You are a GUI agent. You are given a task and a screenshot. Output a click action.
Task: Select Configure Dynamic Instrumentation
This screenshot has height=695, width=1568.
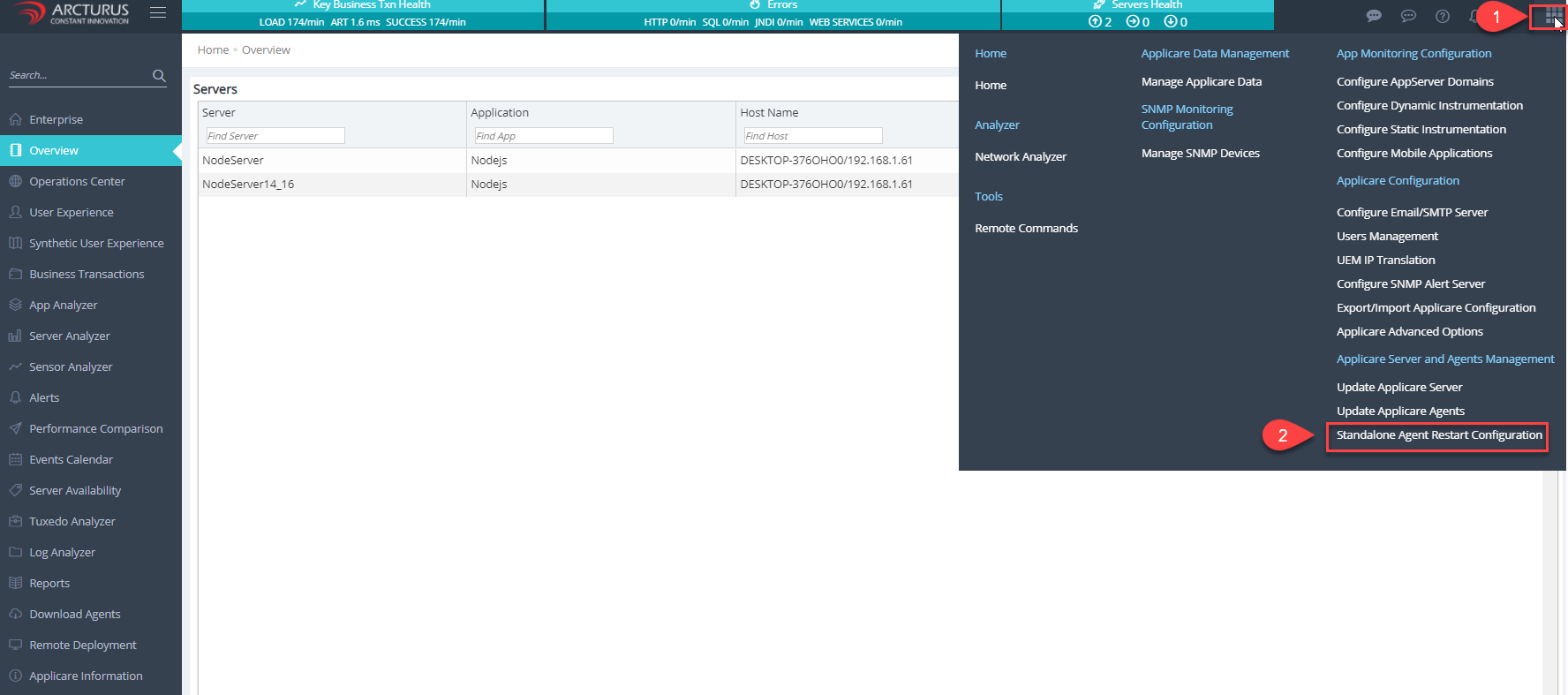click(x=1429, y=105)
